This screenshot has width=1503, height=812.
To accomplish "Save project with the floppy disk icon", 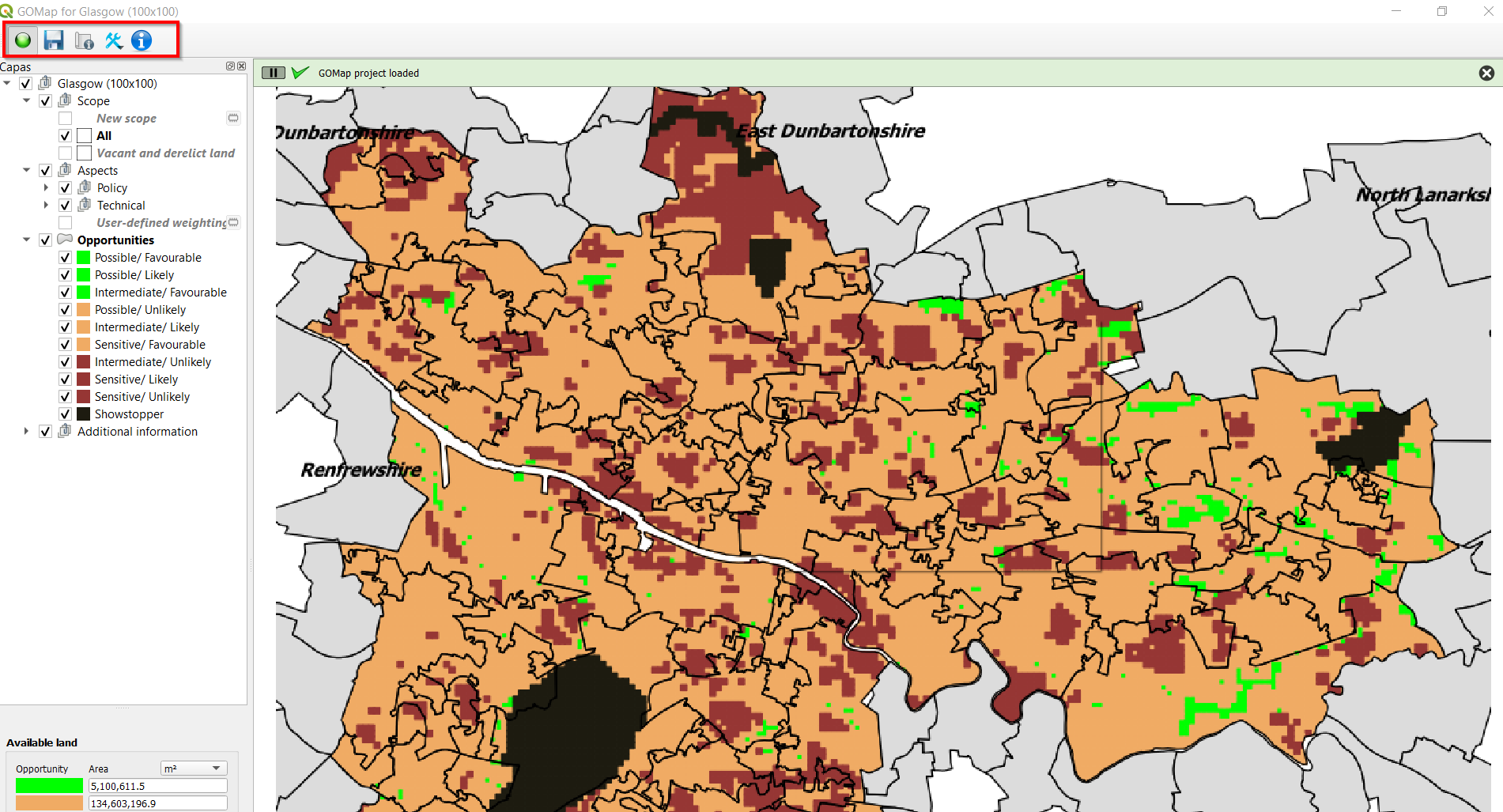I will [54, 40].
